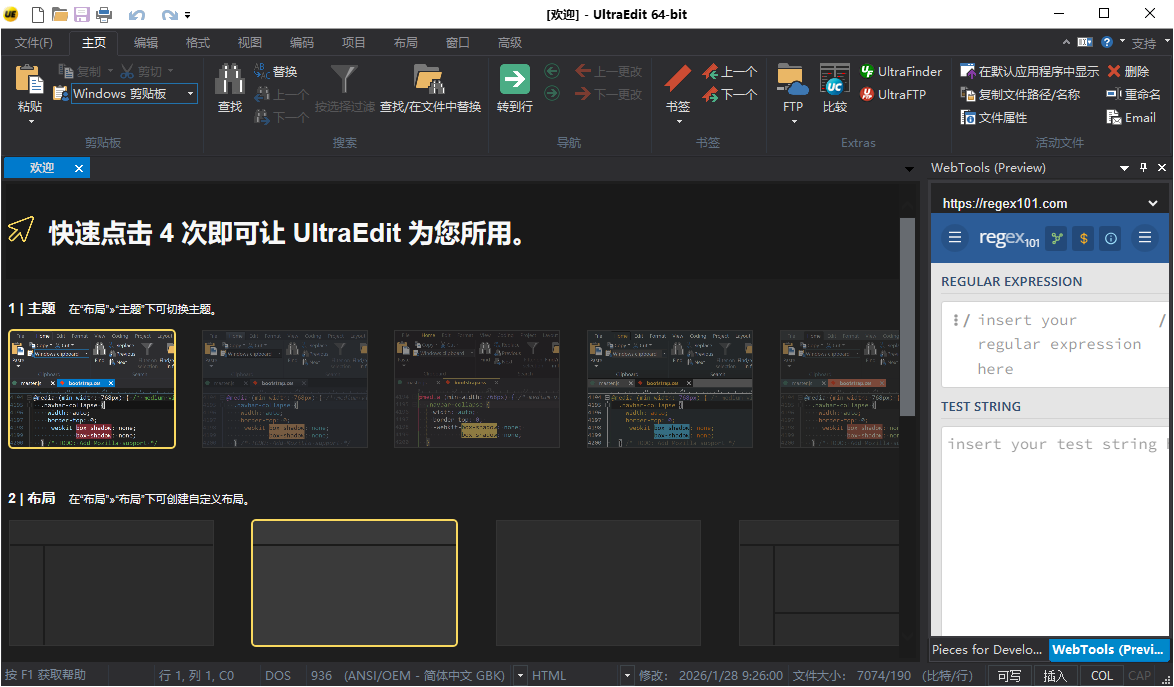Open the file type dropdown showing HTML
Image resolution: width=1174 pixels, height=687 pixels.
[x=627, y=674]
